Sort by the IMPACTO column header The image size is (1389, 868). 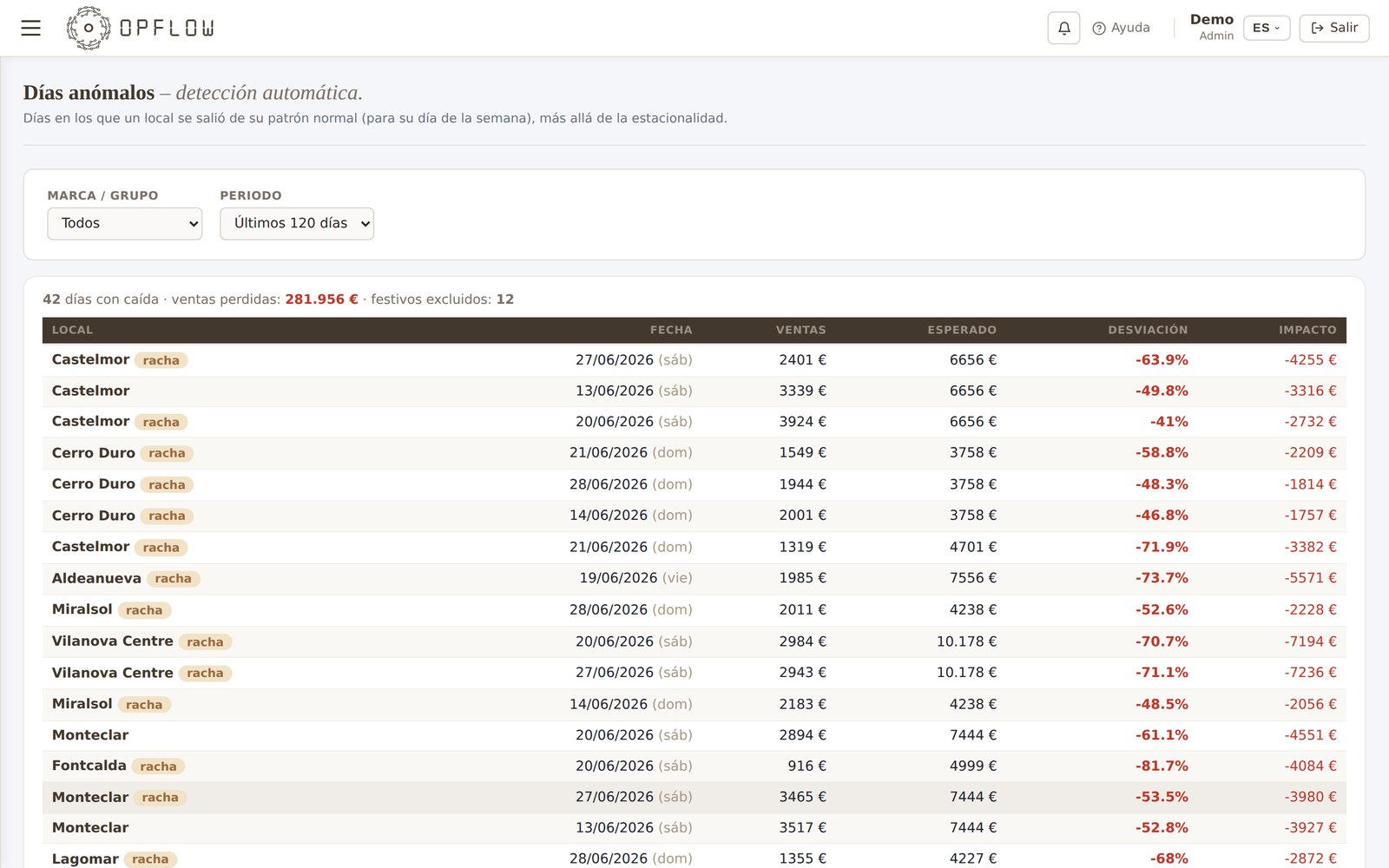tap(1307, 330)
